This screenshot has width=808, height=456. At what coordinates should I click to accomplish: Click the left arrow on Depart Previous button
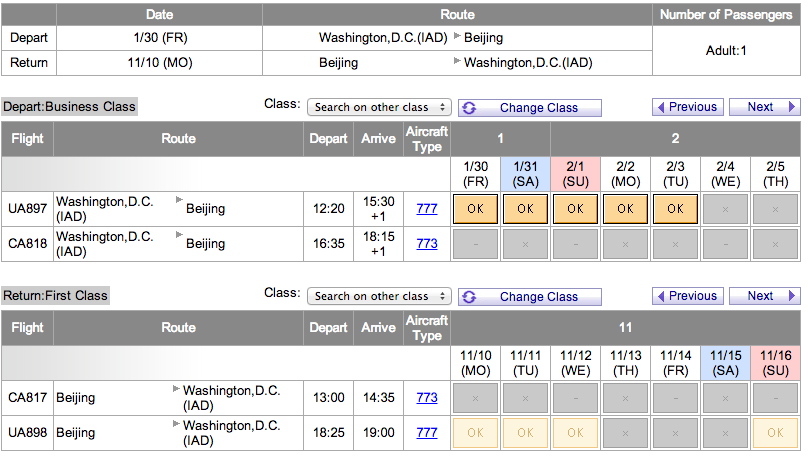tap(661, 107)
